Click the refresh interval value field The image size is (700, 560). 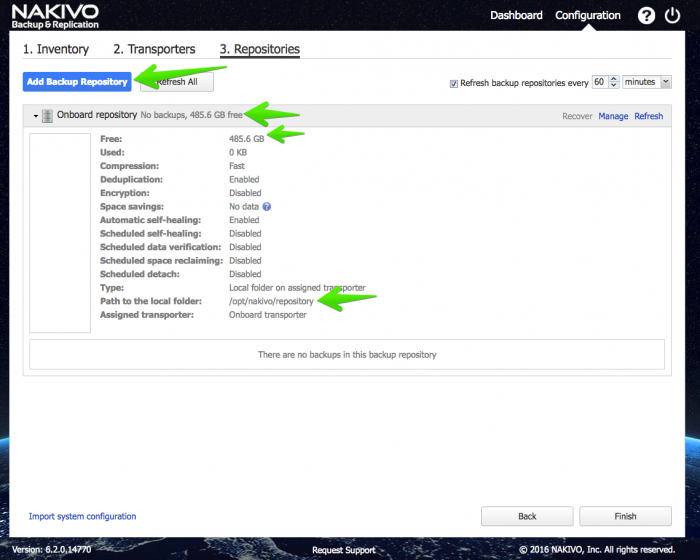600,82
